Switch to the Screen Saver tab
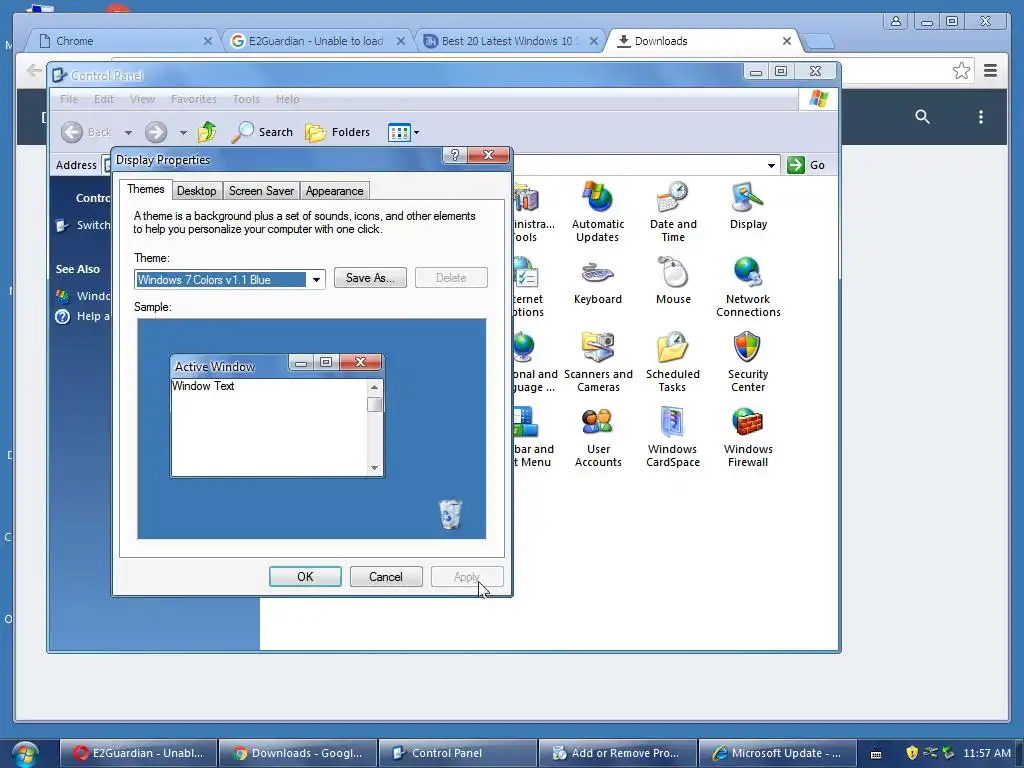The height and width of the screenshot is (768, 1024). click(x=261, y=191)
